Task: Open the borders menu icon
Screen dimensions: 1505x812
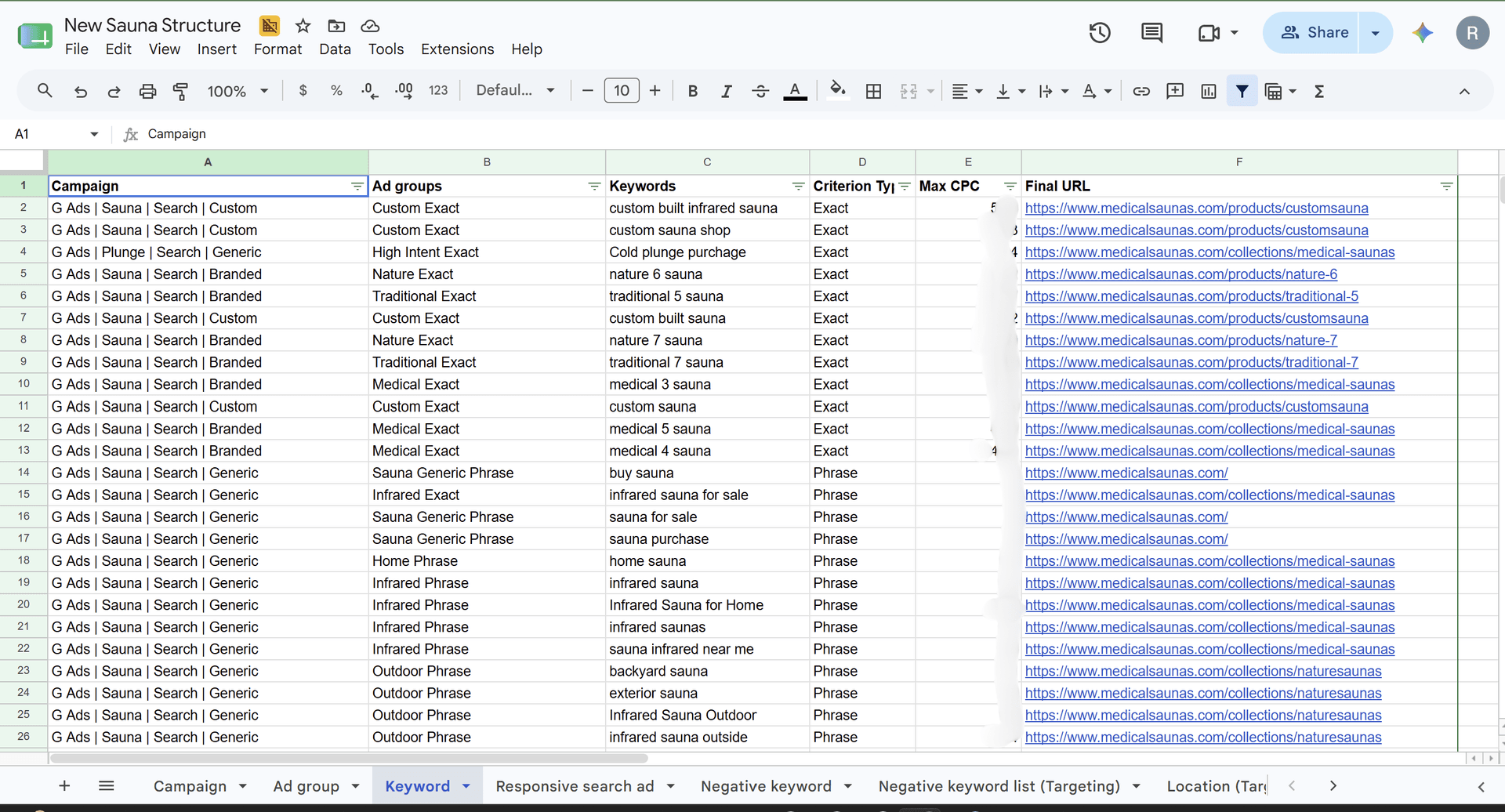Action: 873,91
